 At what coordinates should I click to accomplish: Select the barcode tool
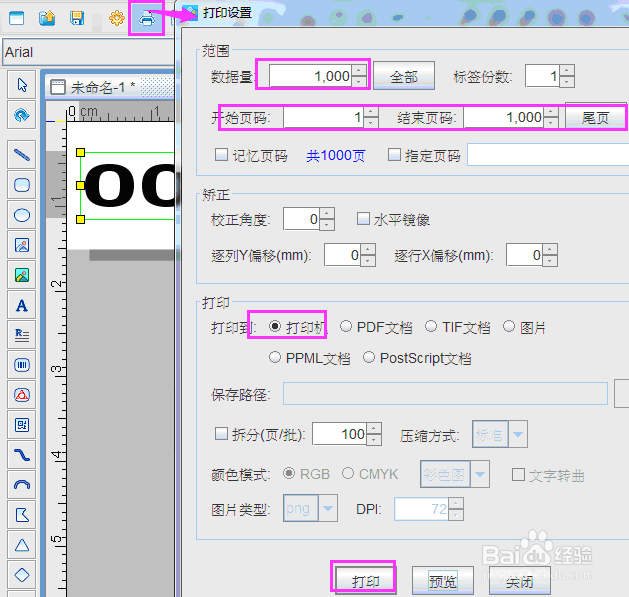pyautogui.click(x=22, y=365)
